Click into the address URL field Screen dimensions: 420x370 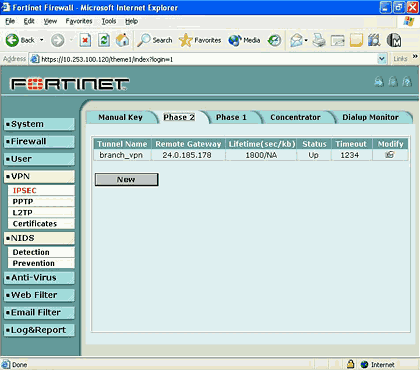pyautogui.click(x=208, y=59)
